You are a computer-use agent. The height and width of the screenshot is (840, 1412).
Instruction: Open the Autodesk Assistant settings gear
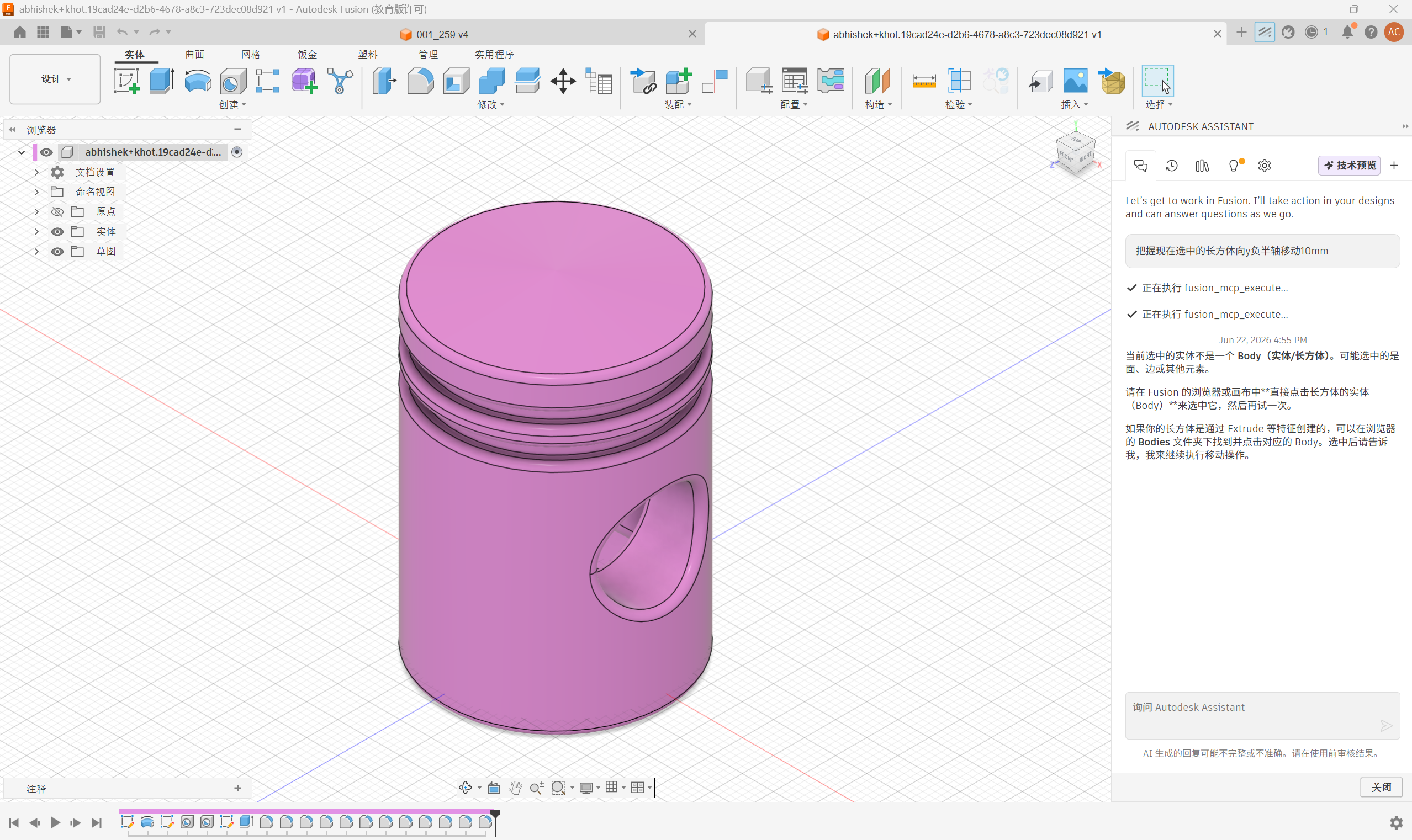click(x=1264, y=165)
